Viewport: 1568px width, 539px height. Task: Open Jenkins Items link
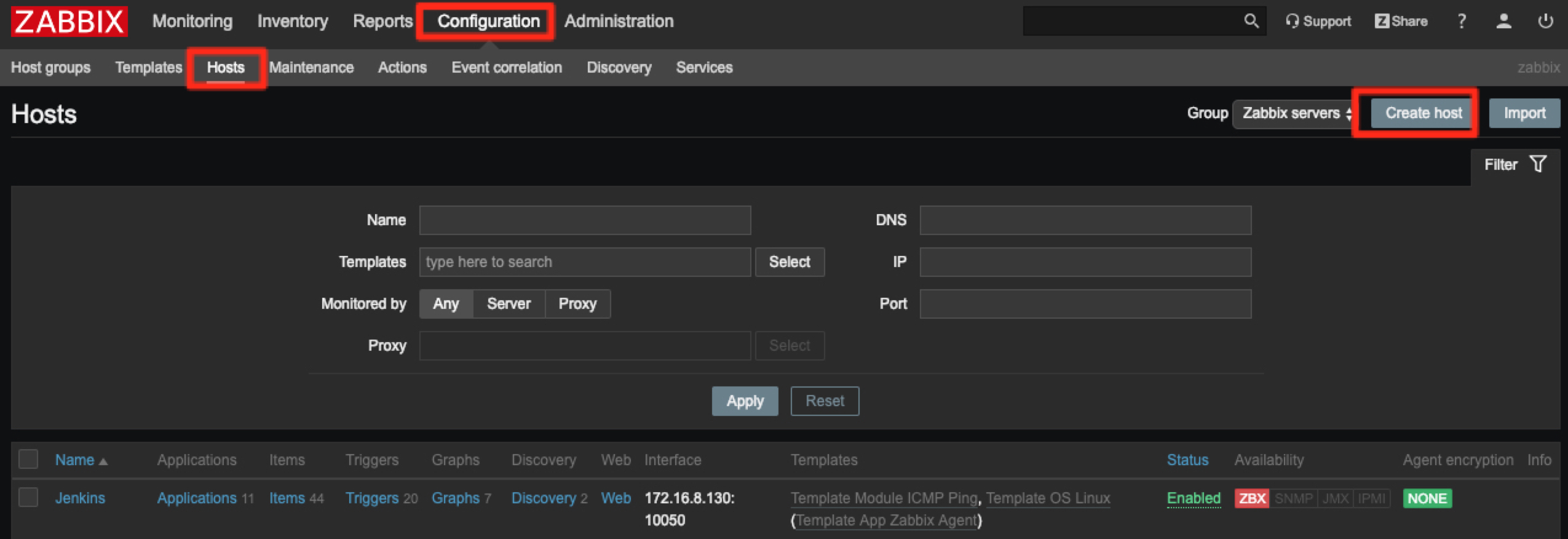[287, 498]
